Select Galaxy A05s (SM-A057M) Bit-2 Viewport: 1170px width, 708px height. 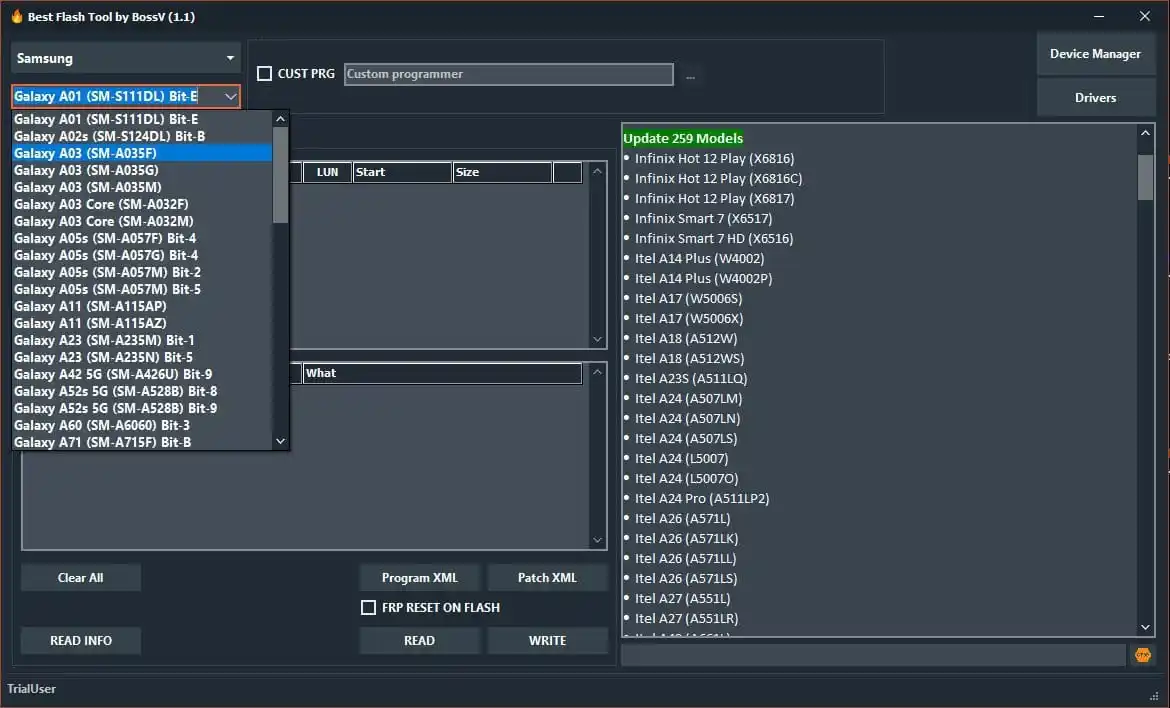142,272
